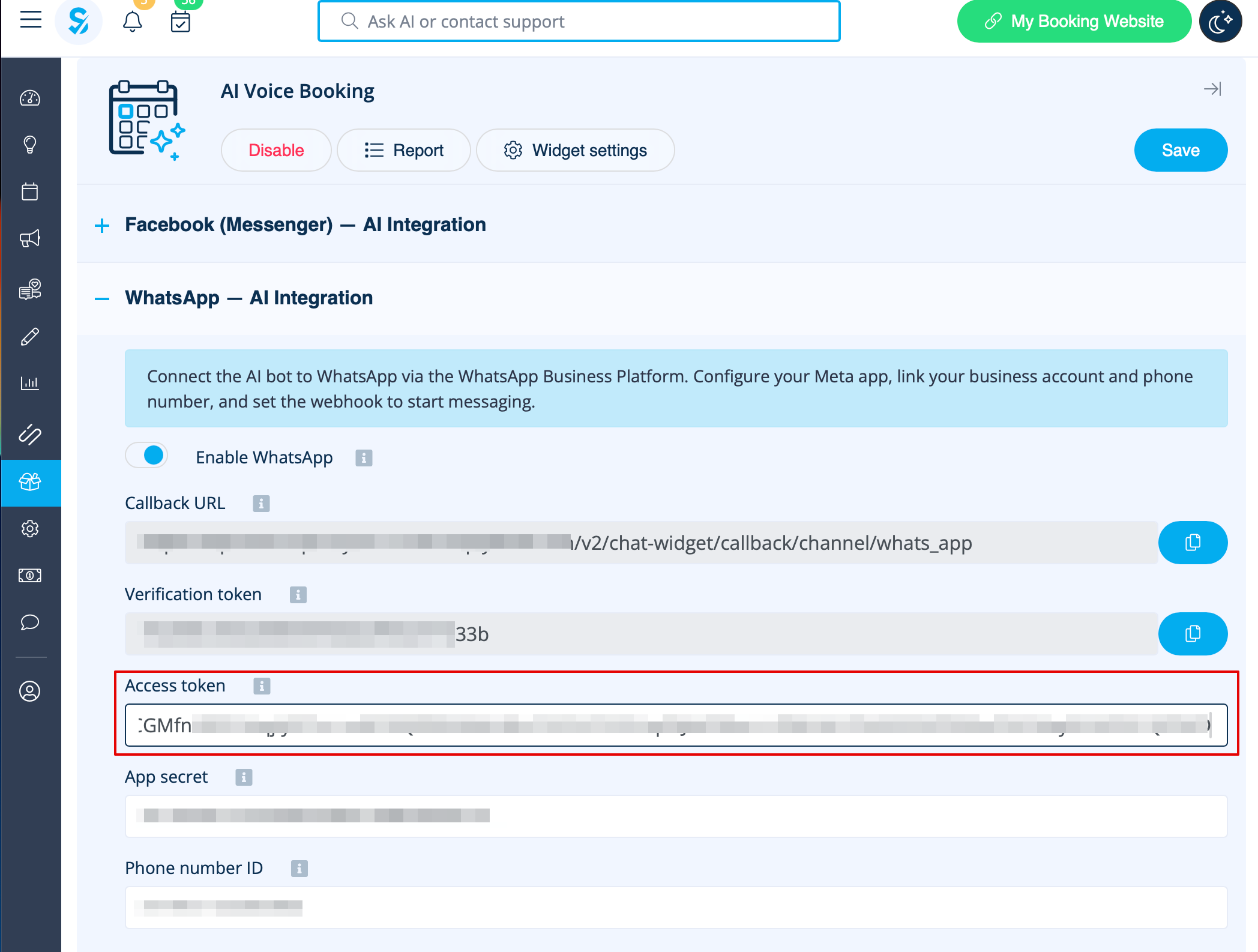Show info tooltip for Access token
1258x952 pixels.
(x=262, y=686)
